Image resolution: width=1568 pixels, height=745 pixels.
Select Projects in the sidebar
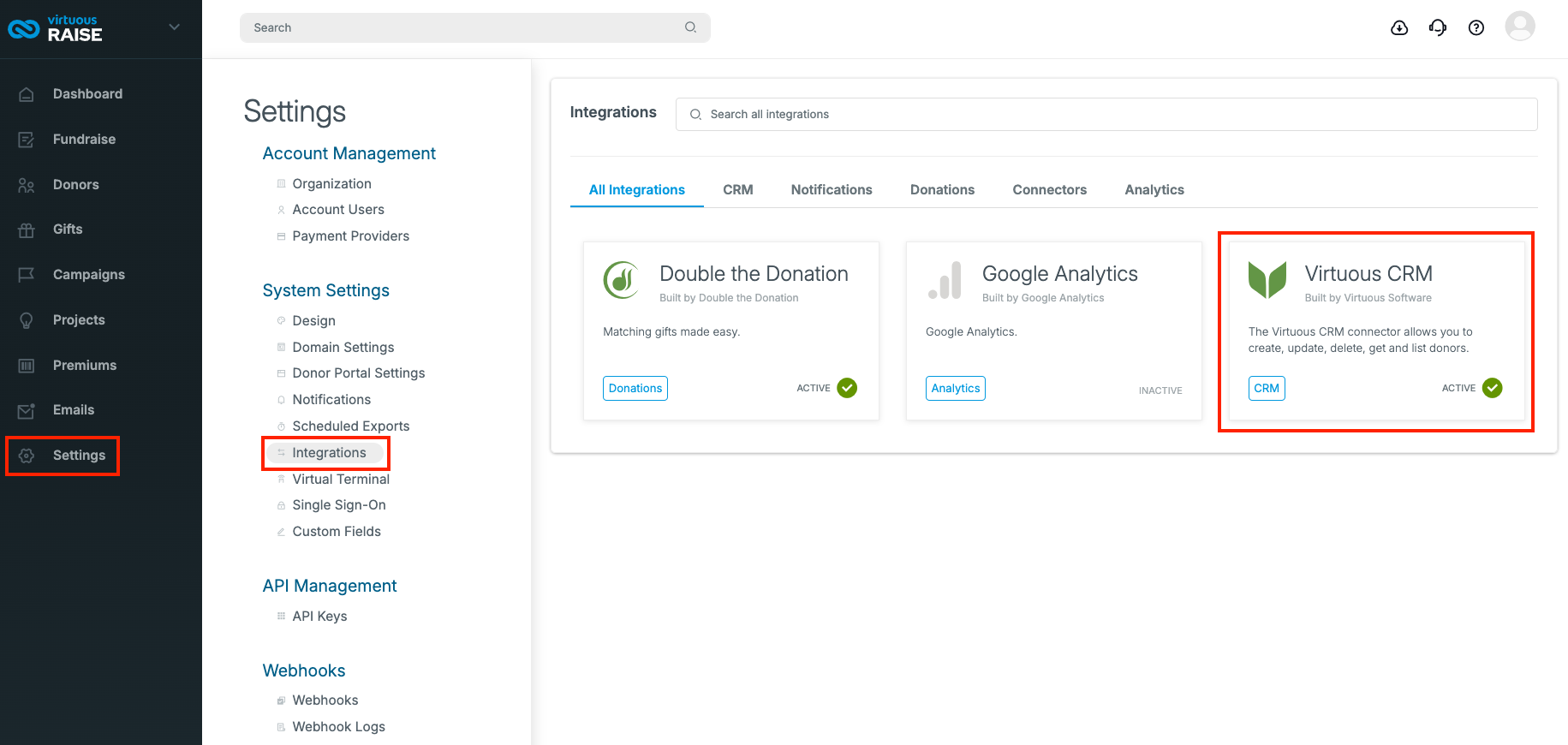click(x=79, y=320)
